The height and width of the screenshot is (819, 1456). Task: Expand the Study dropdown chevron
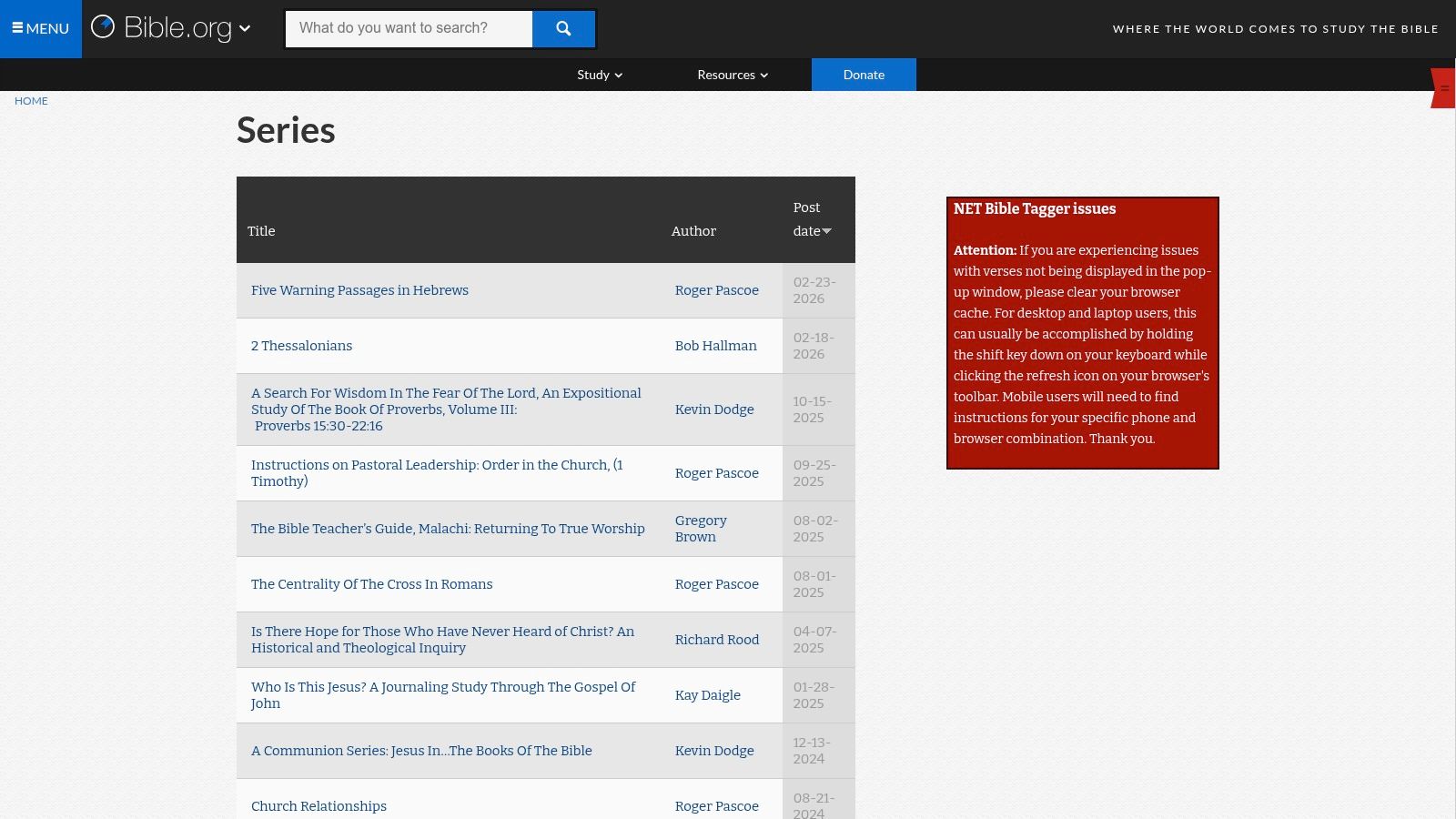618,76
